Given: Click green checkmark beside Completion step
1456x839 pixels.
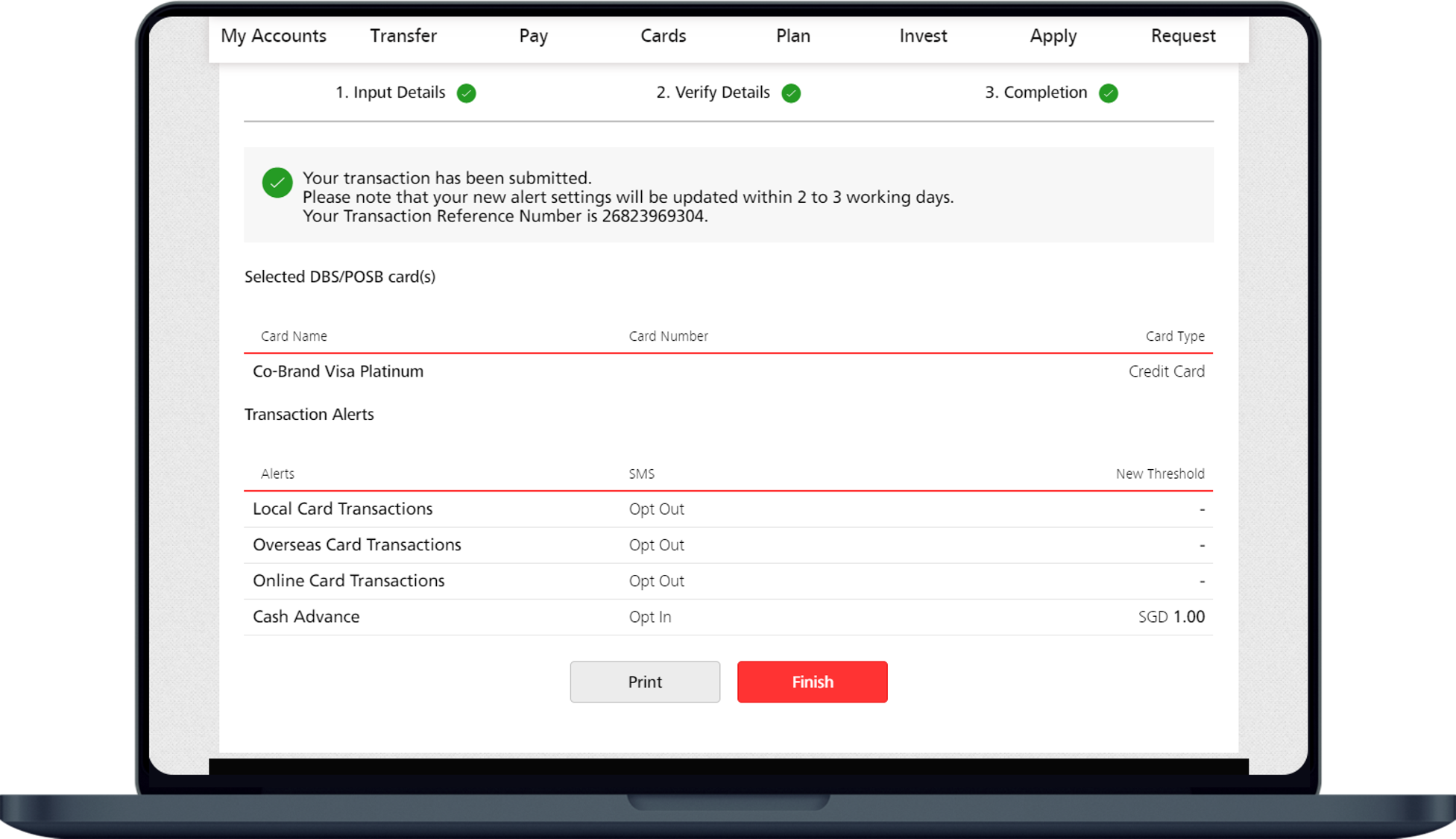Looking at the screenshot, I should [1109, 93].
